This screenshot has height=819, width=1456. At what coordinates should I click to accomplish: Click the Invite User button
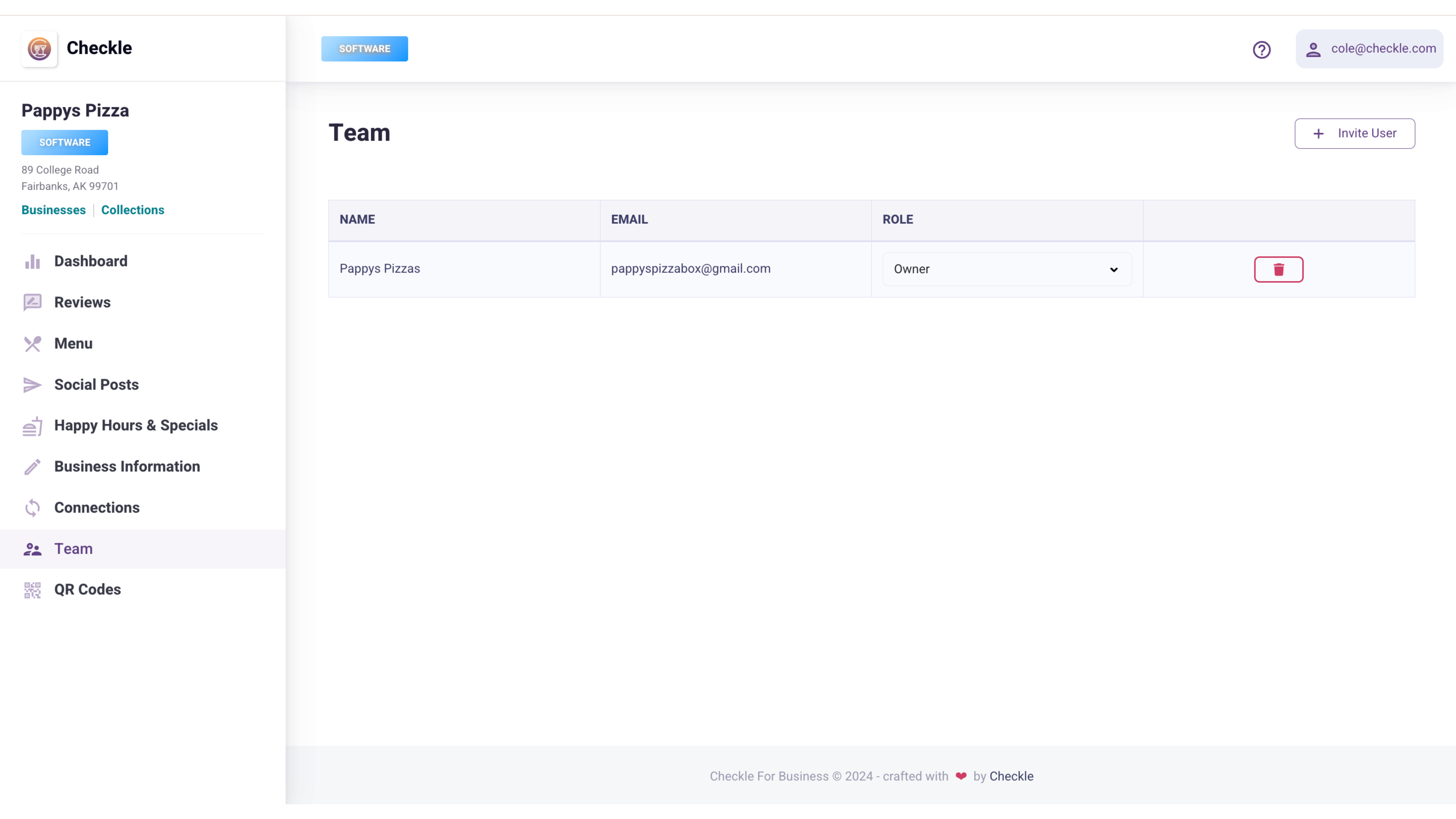(x=1354, y=133)
